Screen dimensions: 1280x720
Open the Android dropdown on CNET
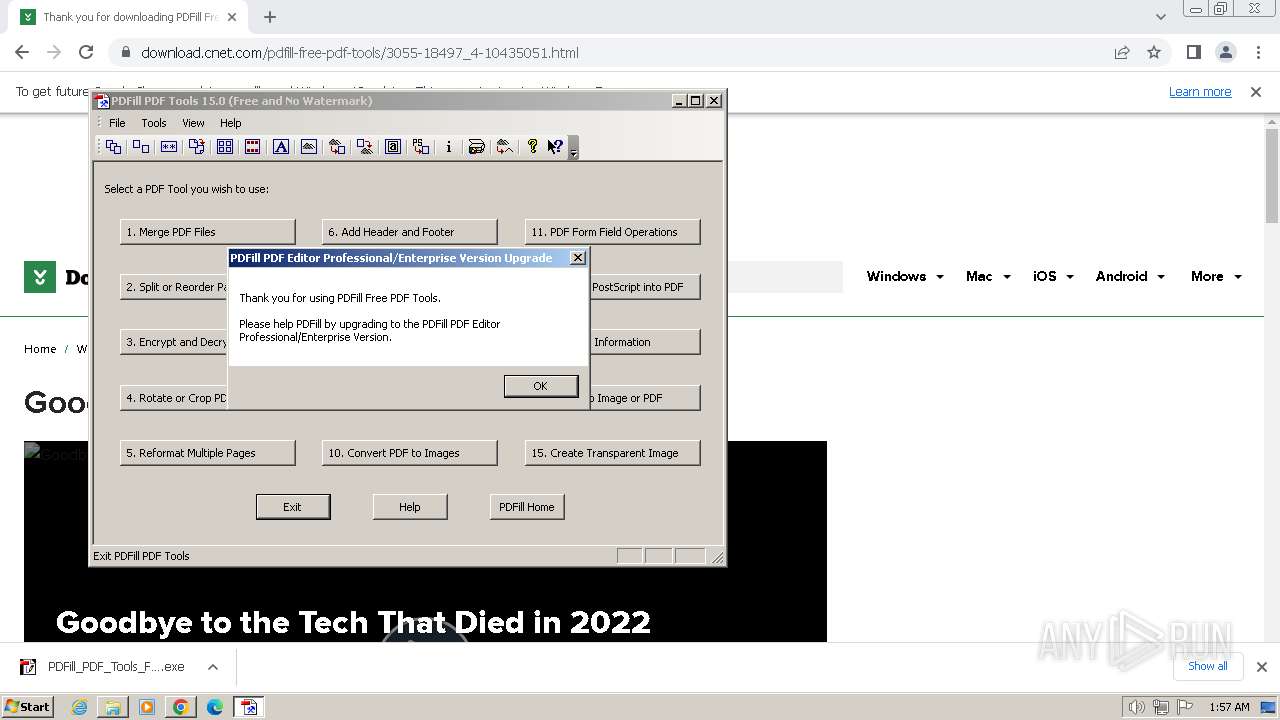1130,276
